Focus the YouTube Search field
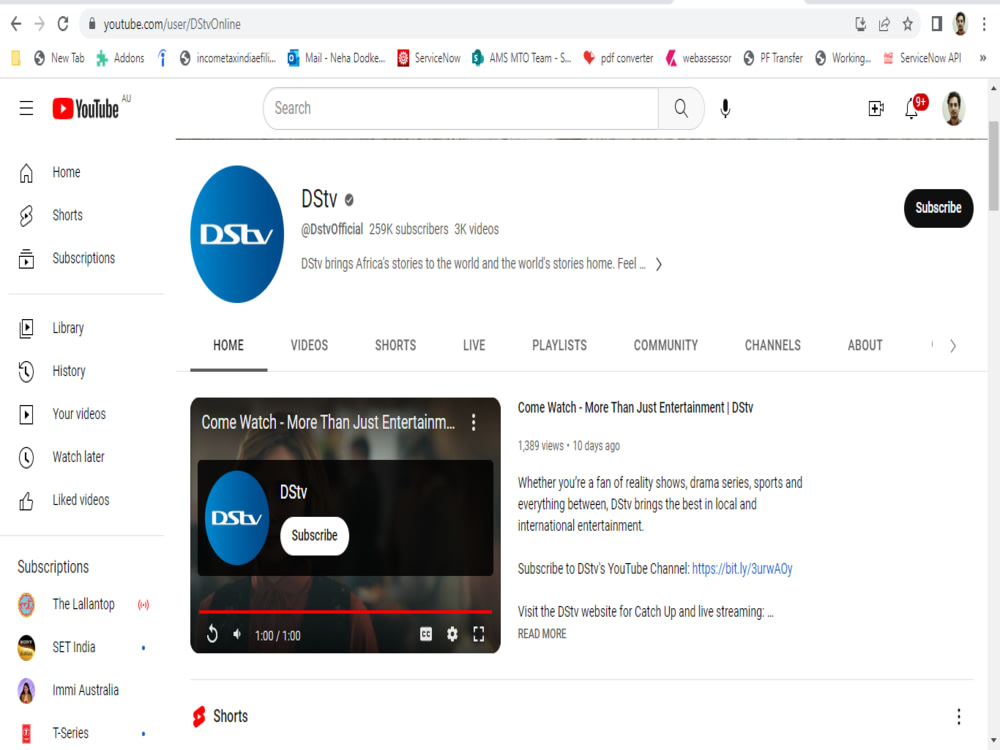1000x750 pixels. tap(461, 108)
